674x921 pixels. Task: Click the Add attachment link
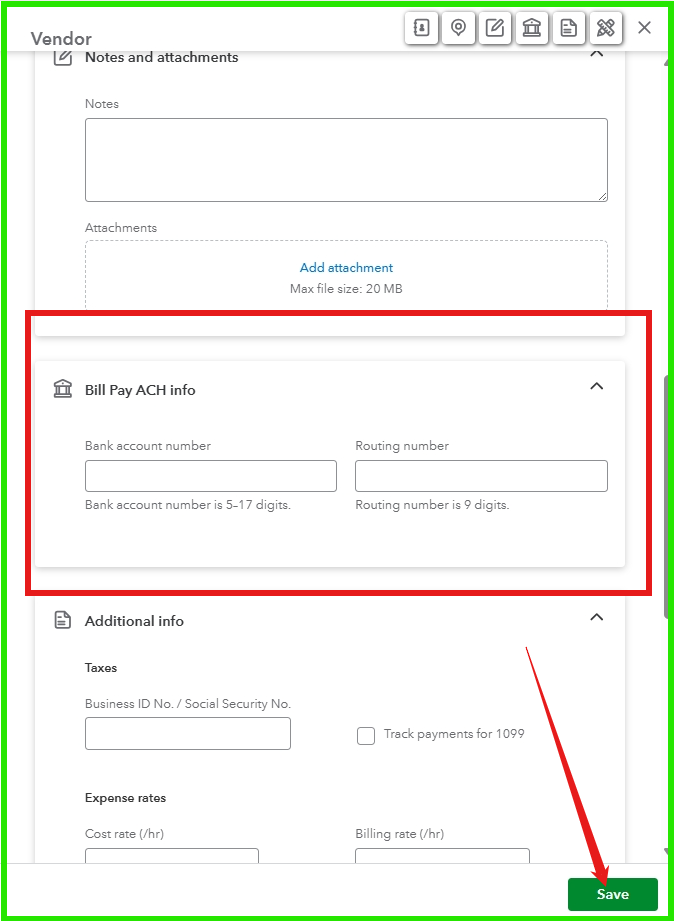[346, 268]
